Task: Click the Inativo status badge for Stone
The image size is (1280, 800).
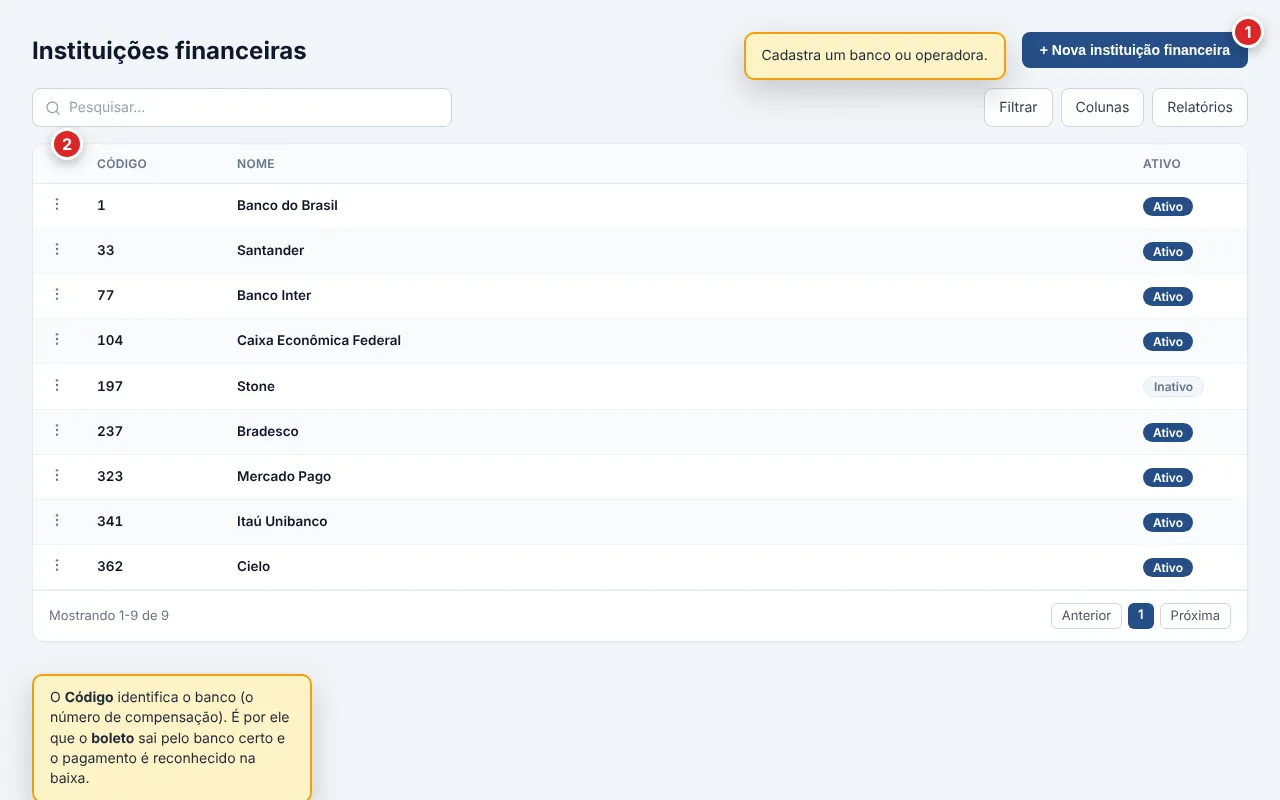Action: [1173, 386]
